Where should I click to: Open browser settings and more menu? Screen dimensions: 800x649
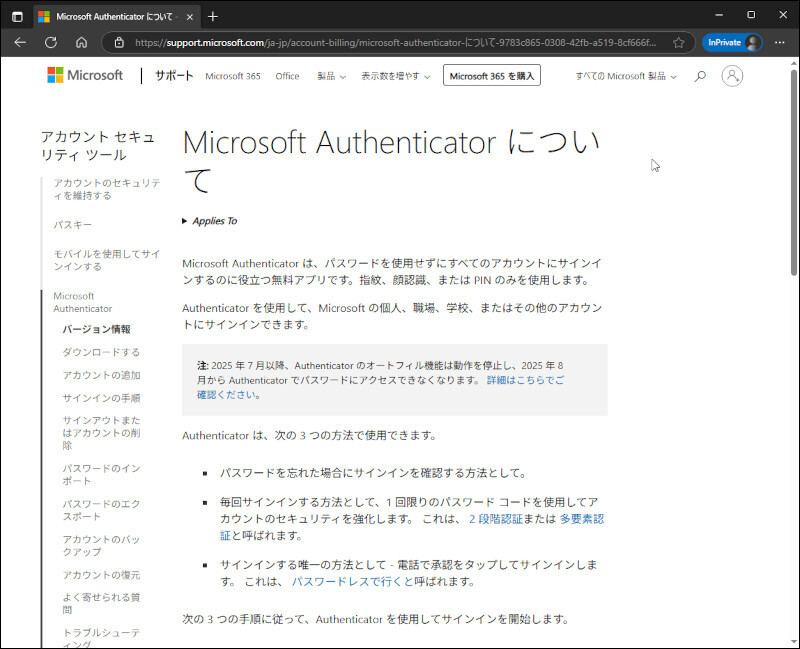click(x=780, y=42)
